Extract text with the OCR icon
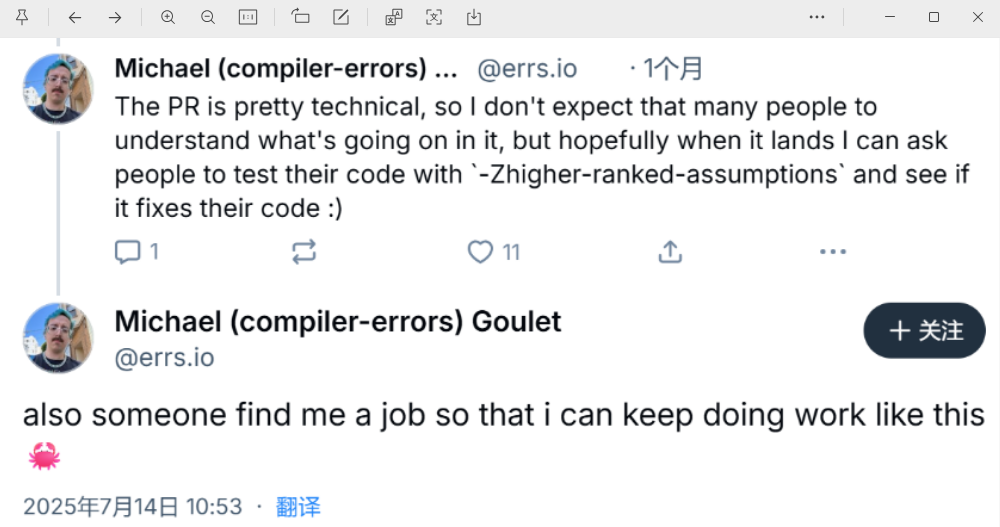This screenshot has width=1000, height=527. pos(433,17)
